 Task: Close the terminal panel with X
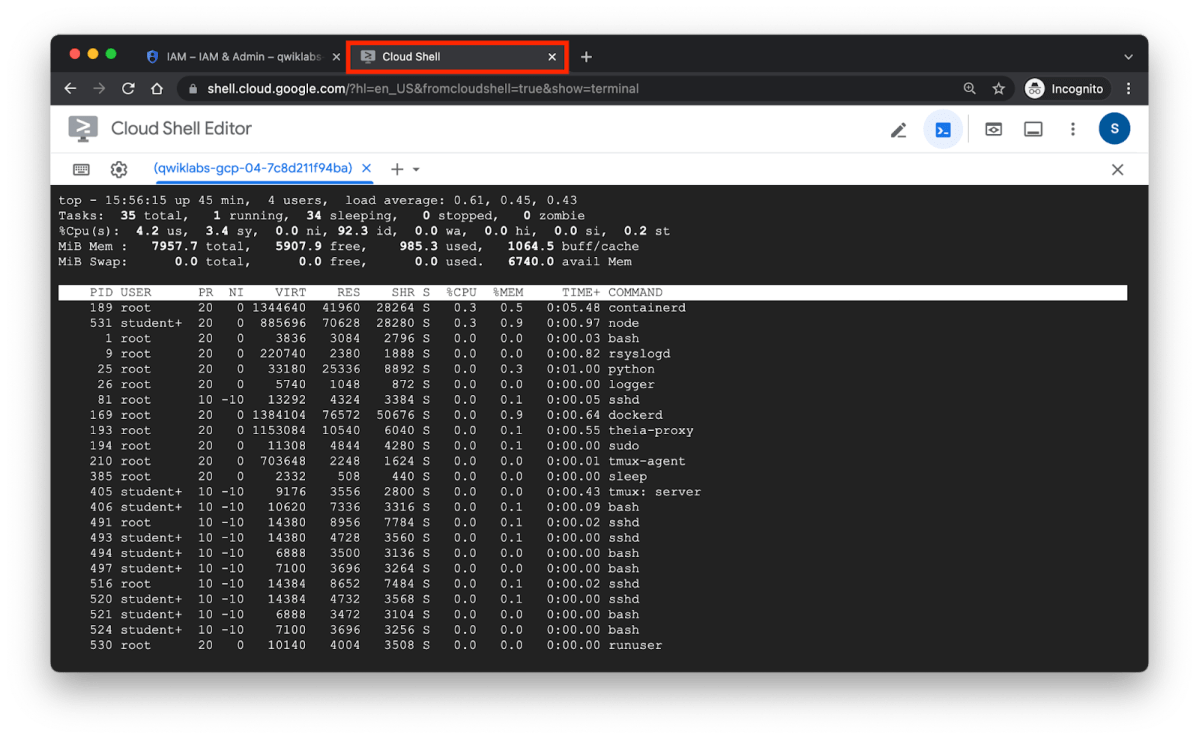point(1117,169)
